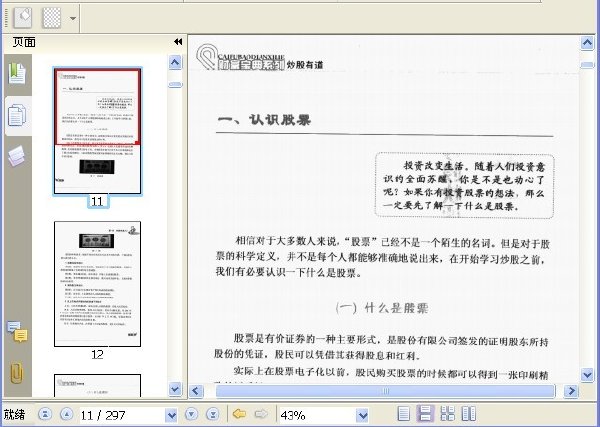
Task: Click the page number field 11 / 297
Action: point(122,415)
